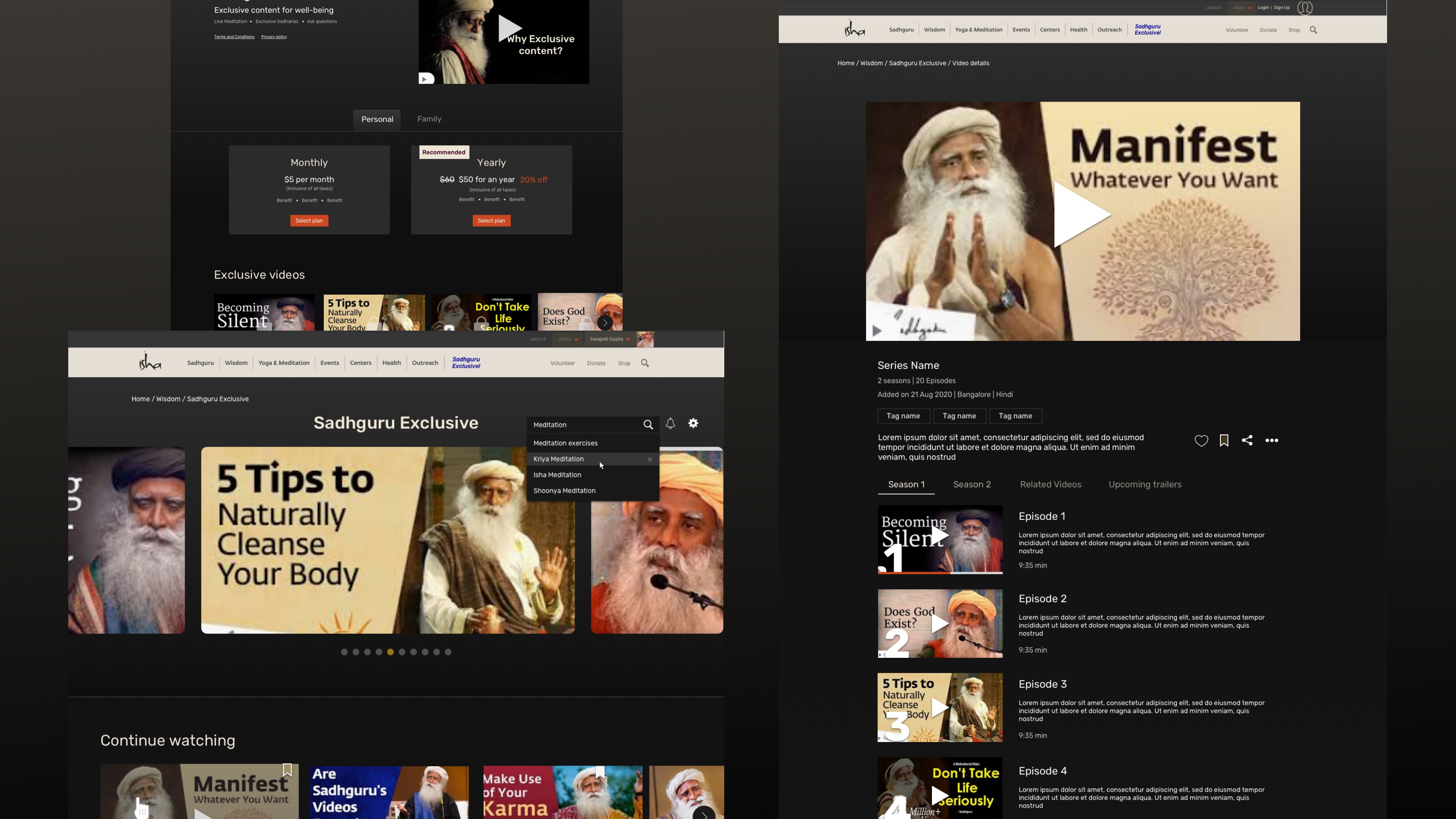Like the series with the heart icon

click(1201, 441)
